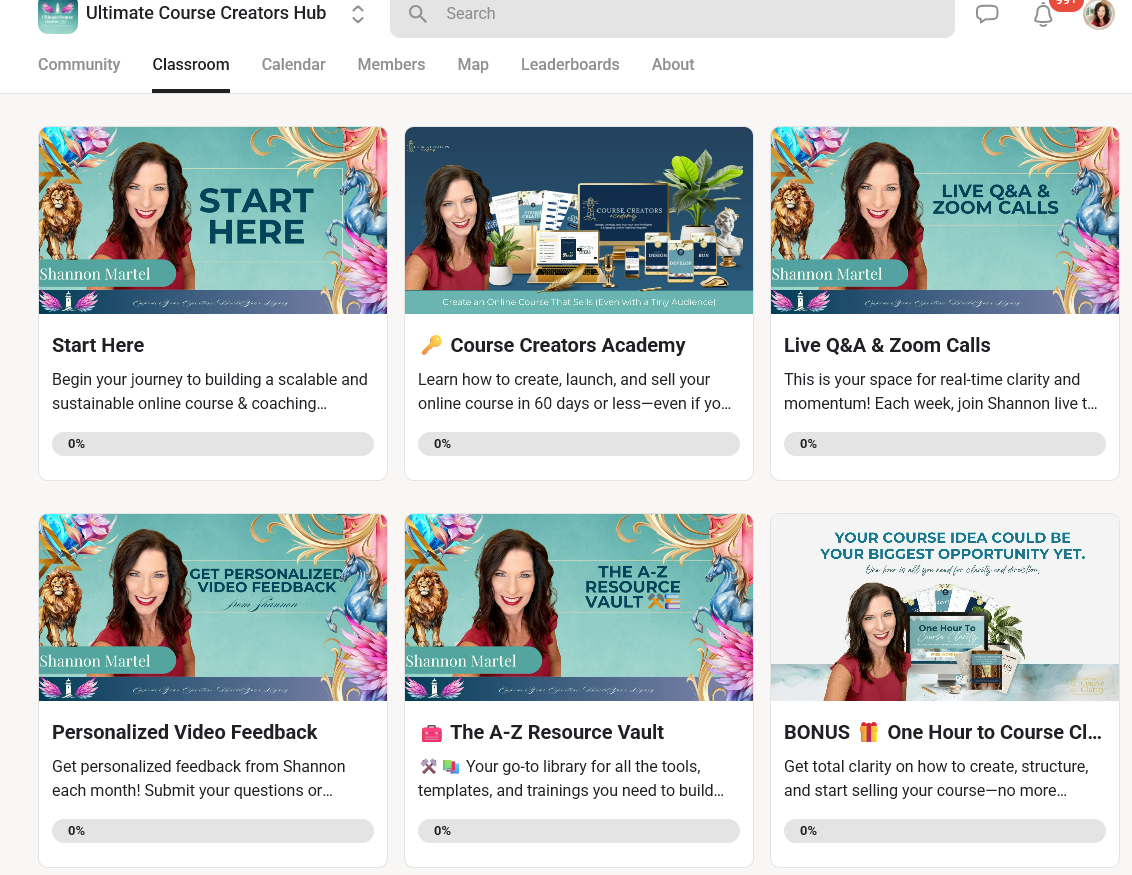The image size is (1132, 875).
Task: Switch to the Calendar tab
Action: pos(293,64)
